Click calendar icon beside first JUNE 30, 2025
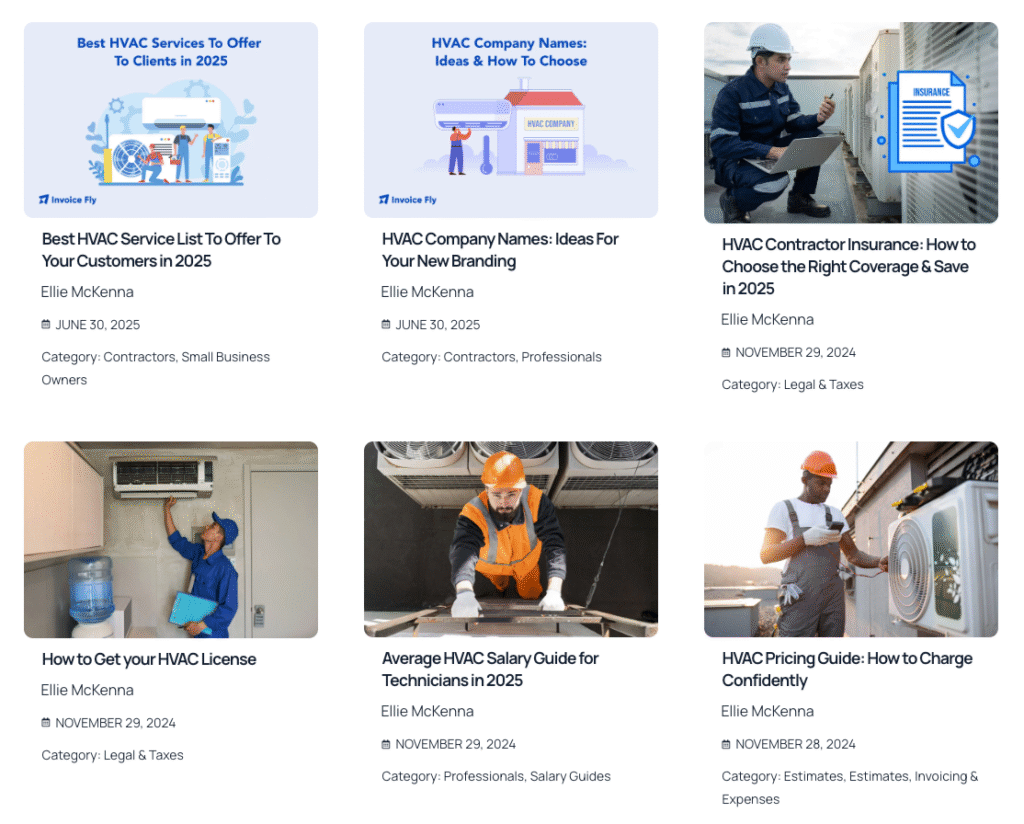This screenshot has width=1024, height=824. coord(46,325)
